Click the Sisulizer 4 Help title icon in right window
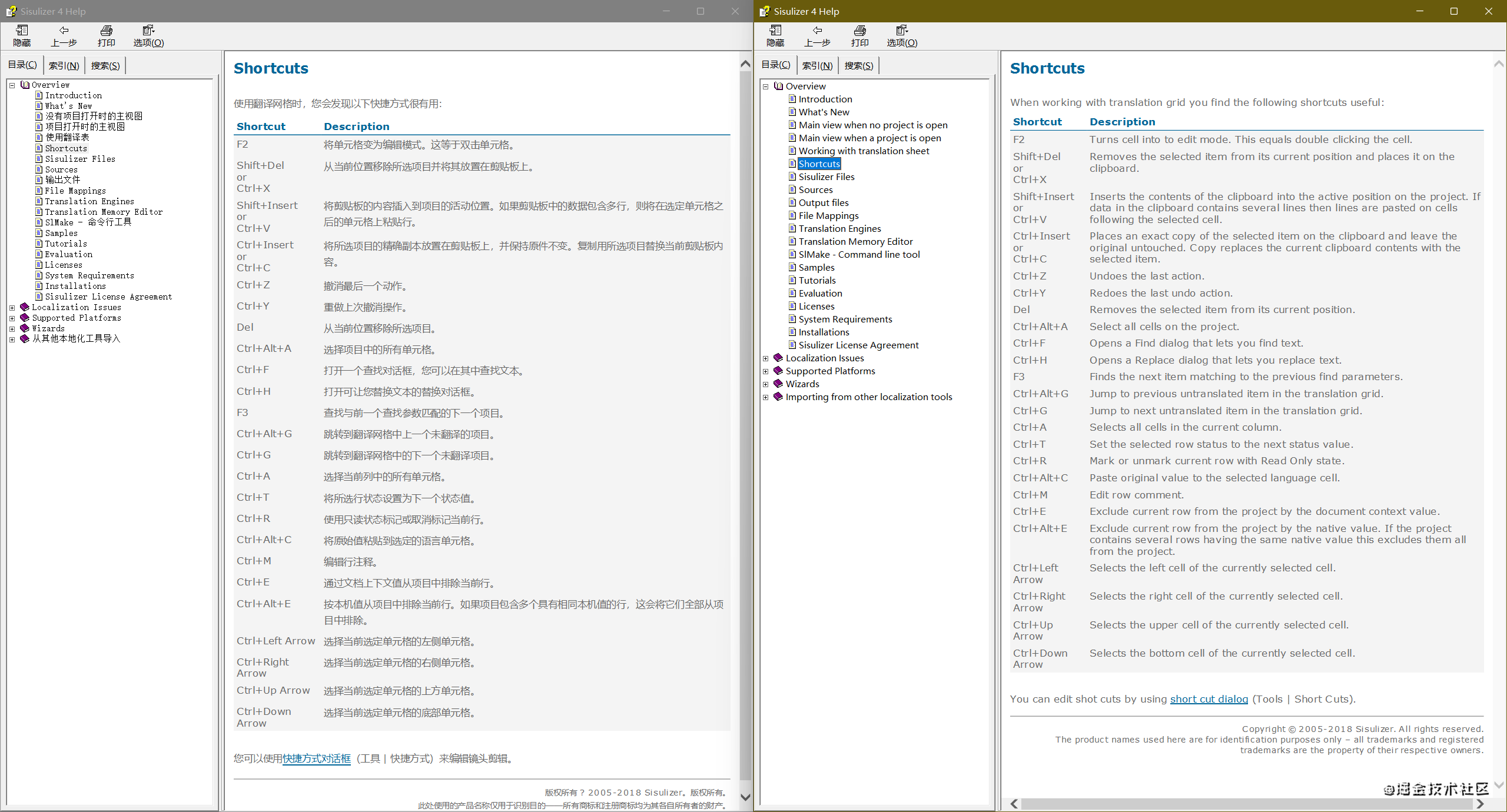 764,11
